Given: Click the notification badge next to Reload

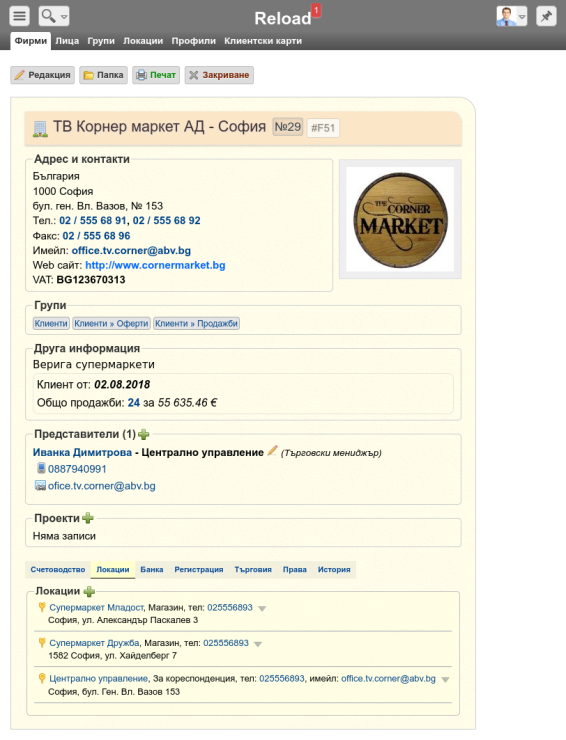Looking at the screenshot, I should (x=316, y=10).
